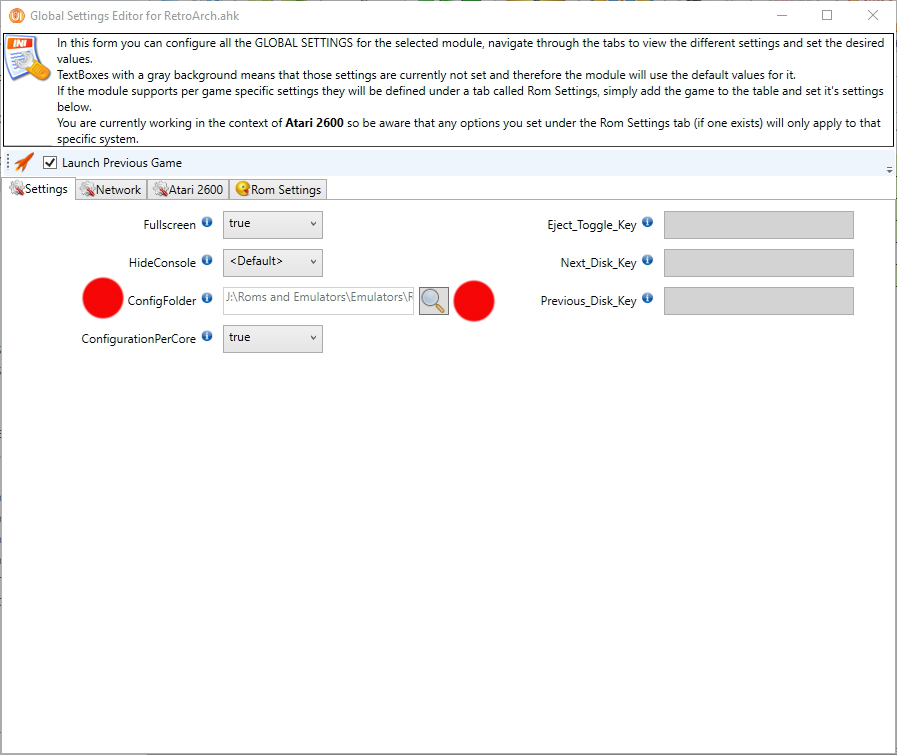The height and width of the screenshot is (755, 897).
Task: Click the info icon beside Next_Disk_Key
Action: tap(647, 260)
